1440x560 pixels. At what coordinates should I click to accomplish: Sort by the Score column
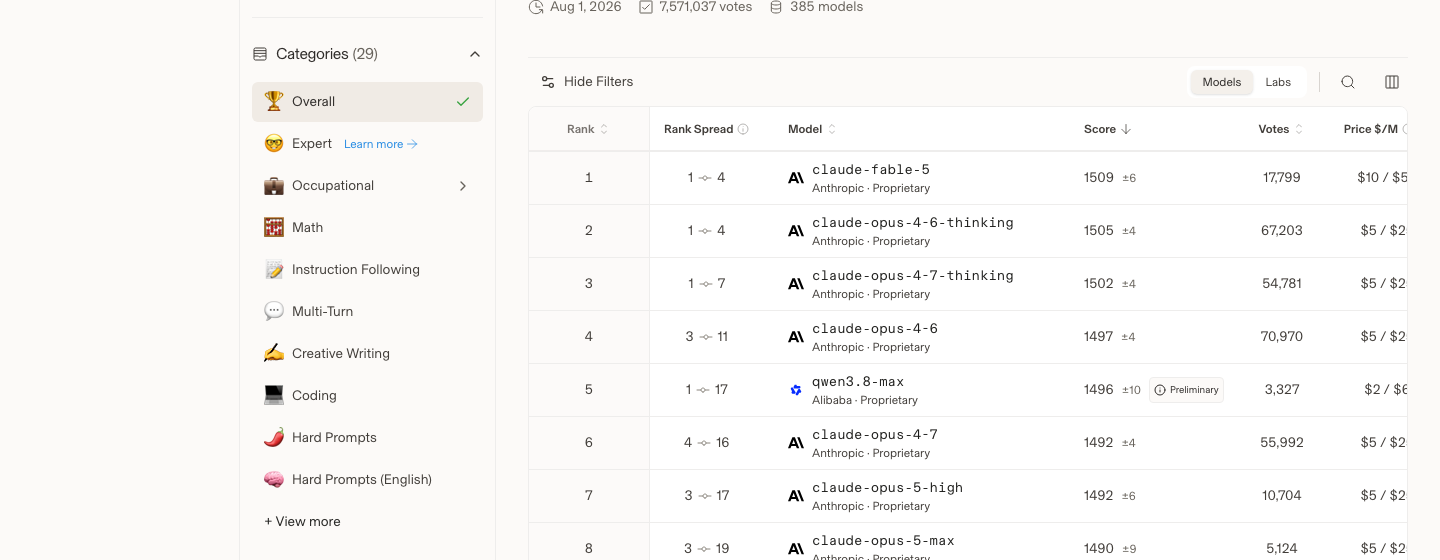[x=1108, y=129]
